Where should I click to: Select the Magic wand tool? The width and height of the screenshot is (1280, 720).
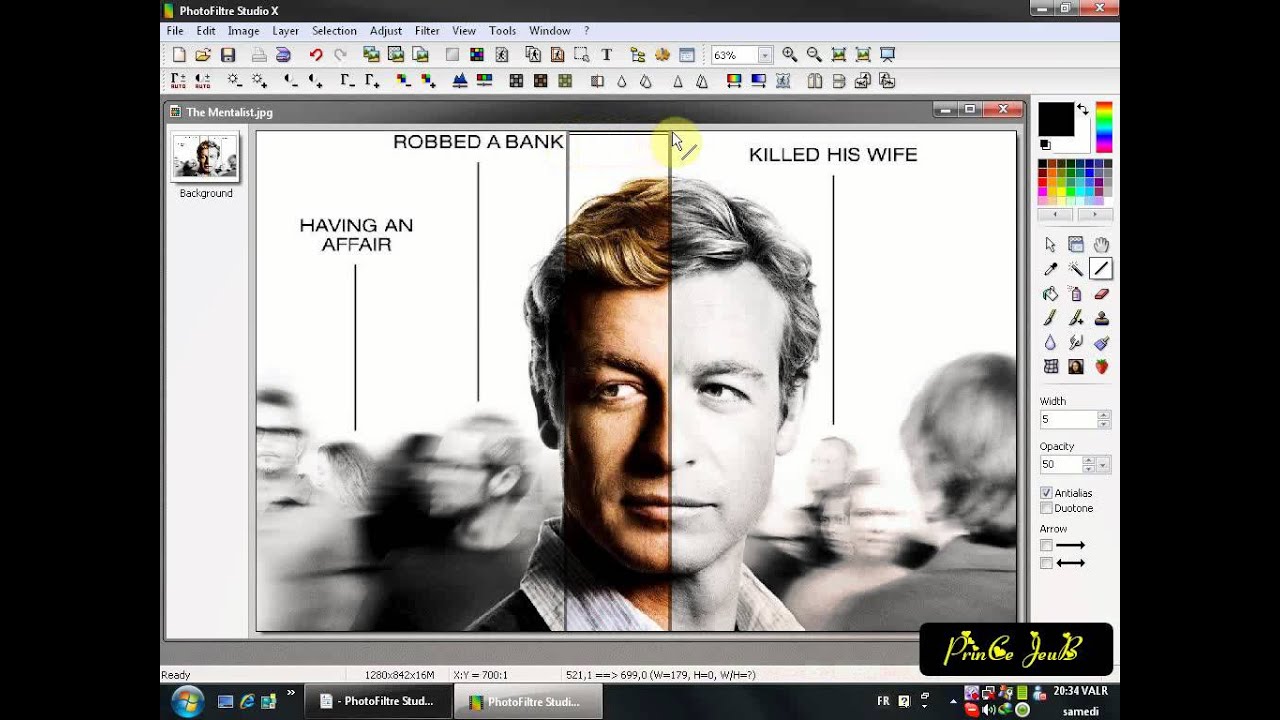click(1076, 269)
